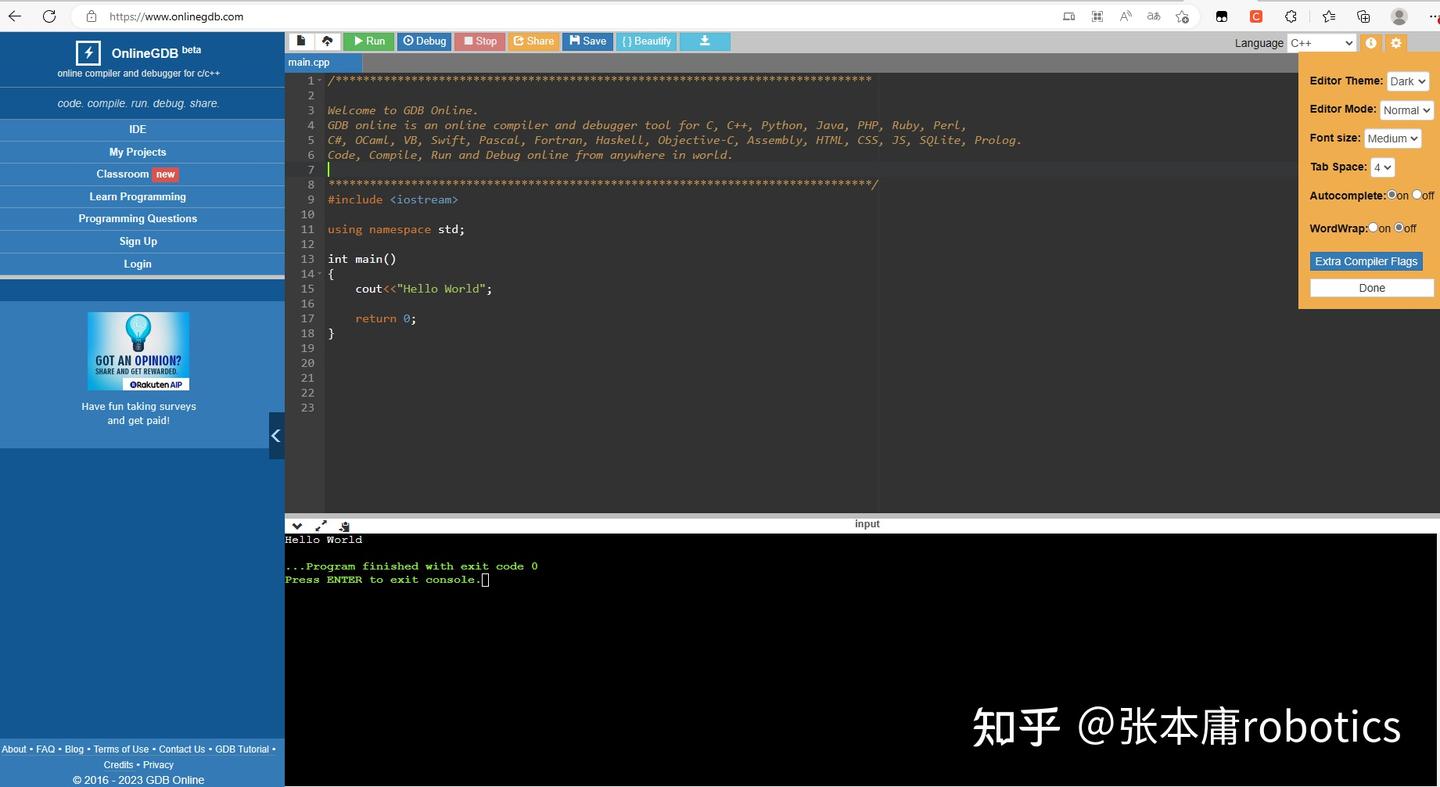Open the Editor Theme dropdown
1440x787 pixels.
1406,81
